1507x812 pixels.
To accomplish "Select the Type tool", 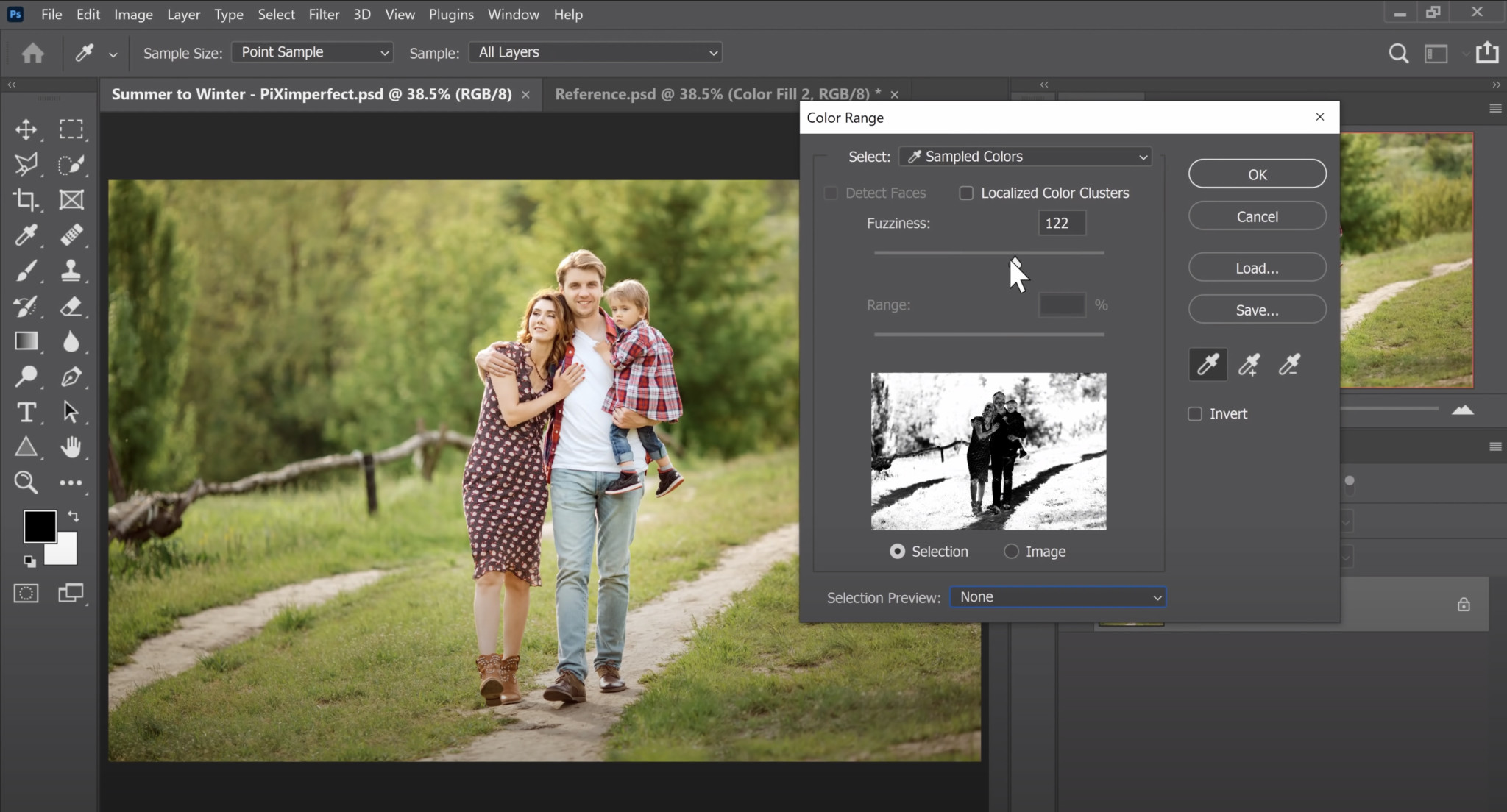I will click(x=26, y=412).
